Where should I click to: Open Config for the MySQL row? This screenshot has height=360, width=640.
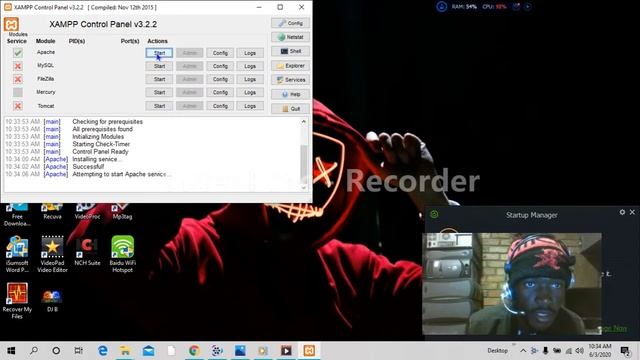(220, 66)
